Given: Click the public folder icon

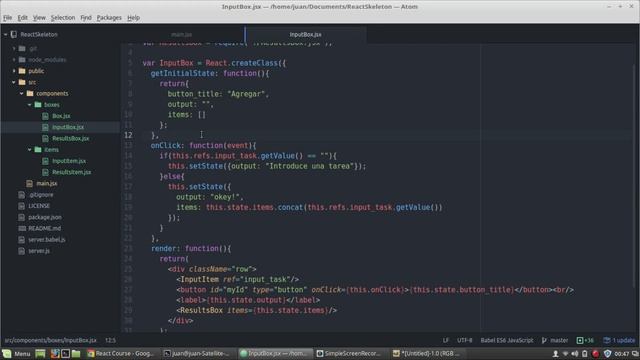Looking at the screenshot, I should click(22, 71).
